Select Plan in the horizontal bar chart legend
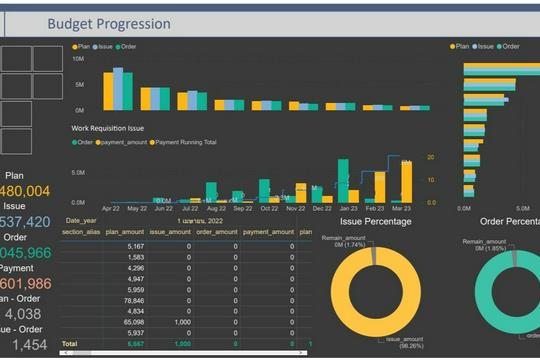 [459, 46]
